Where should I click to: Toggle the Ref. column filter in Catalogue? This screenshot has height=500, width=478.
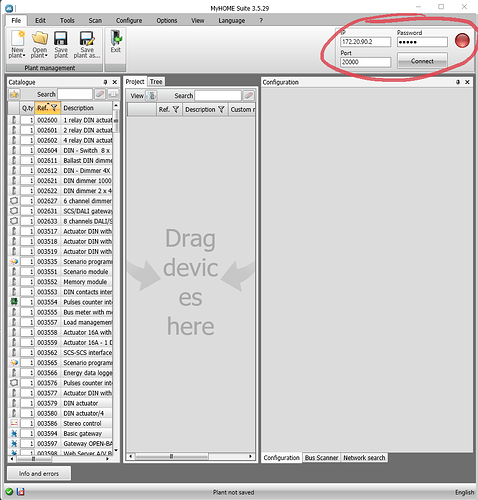click(54, 108)
